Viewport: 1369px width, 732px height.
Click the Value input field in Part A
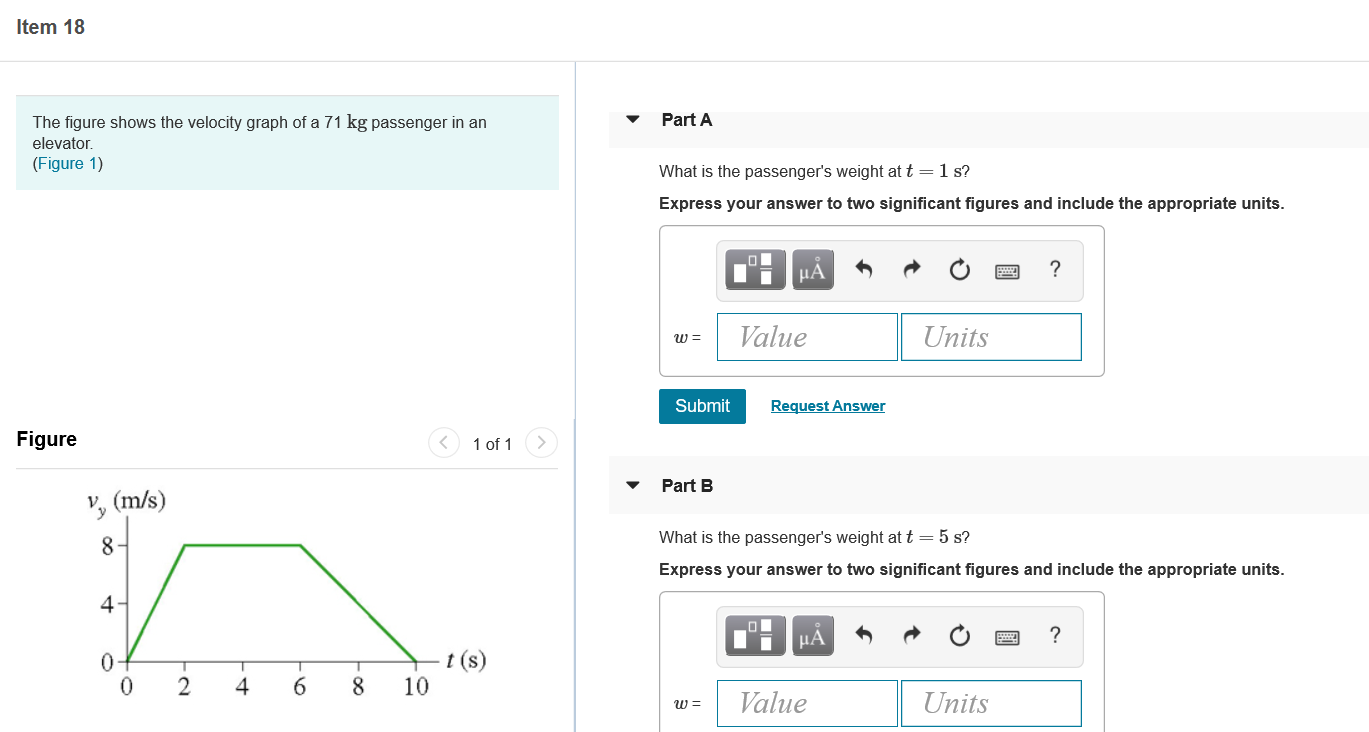[x=806, y=337]
